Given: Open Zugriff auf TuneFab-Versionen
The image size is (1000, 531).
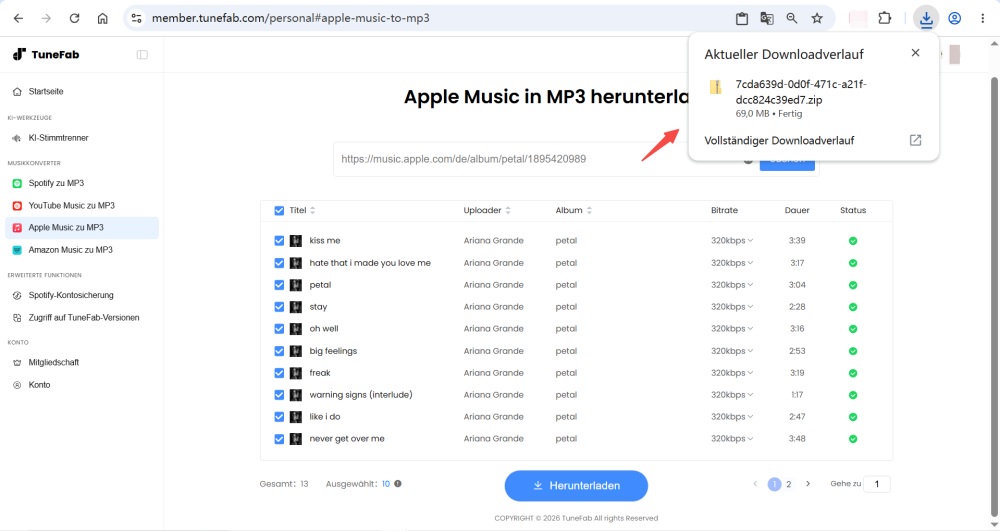Looking at the screenshot, I should point(82,317).
